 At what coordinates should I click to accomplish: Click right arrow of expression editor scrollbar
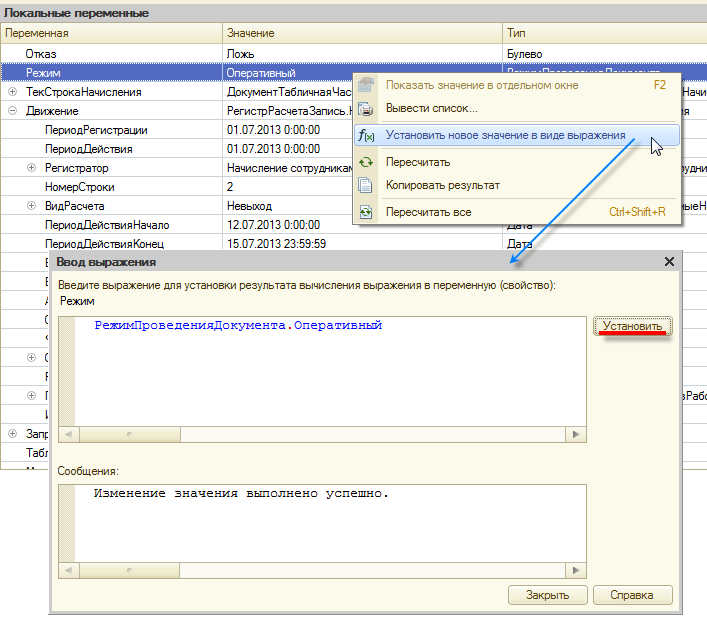[576, 435]
